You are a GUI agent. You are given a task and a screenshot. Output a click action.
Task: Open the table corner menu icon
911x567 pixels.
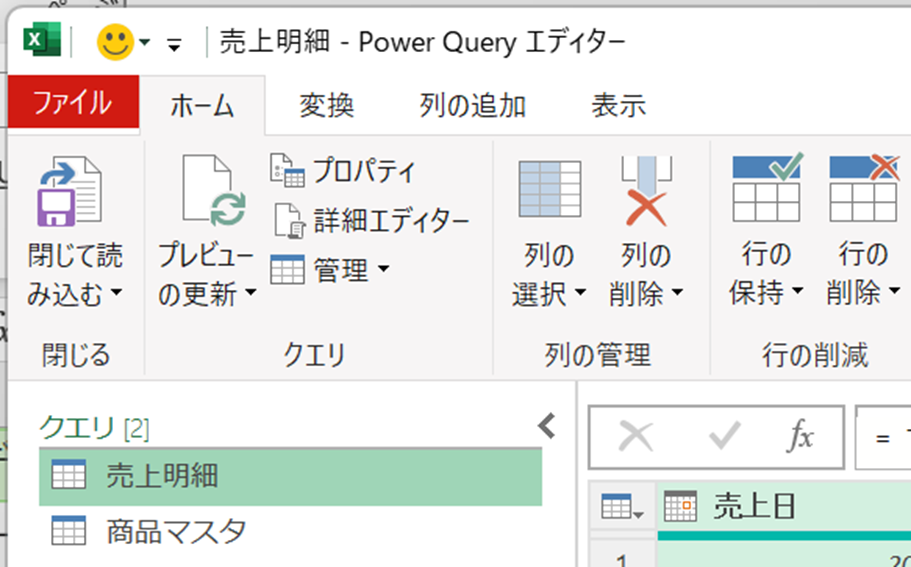tap(622, 507)
